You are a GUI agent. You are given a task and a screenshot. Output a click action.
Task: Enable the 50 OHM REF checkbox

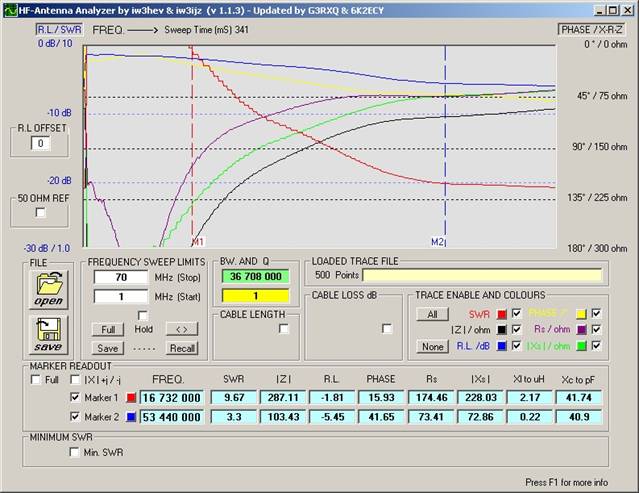[40, 213]
